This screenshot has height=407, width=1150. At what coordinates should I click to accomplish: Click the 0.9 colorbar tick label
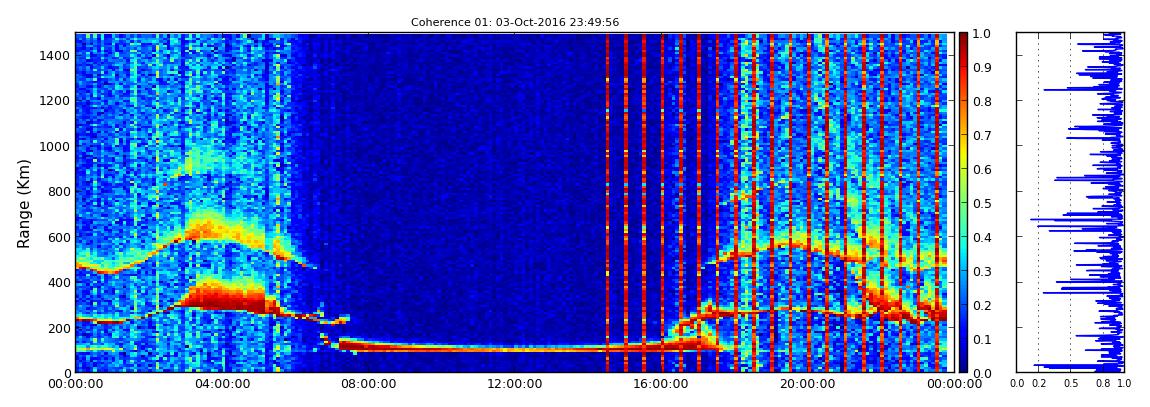coord(981,67)
